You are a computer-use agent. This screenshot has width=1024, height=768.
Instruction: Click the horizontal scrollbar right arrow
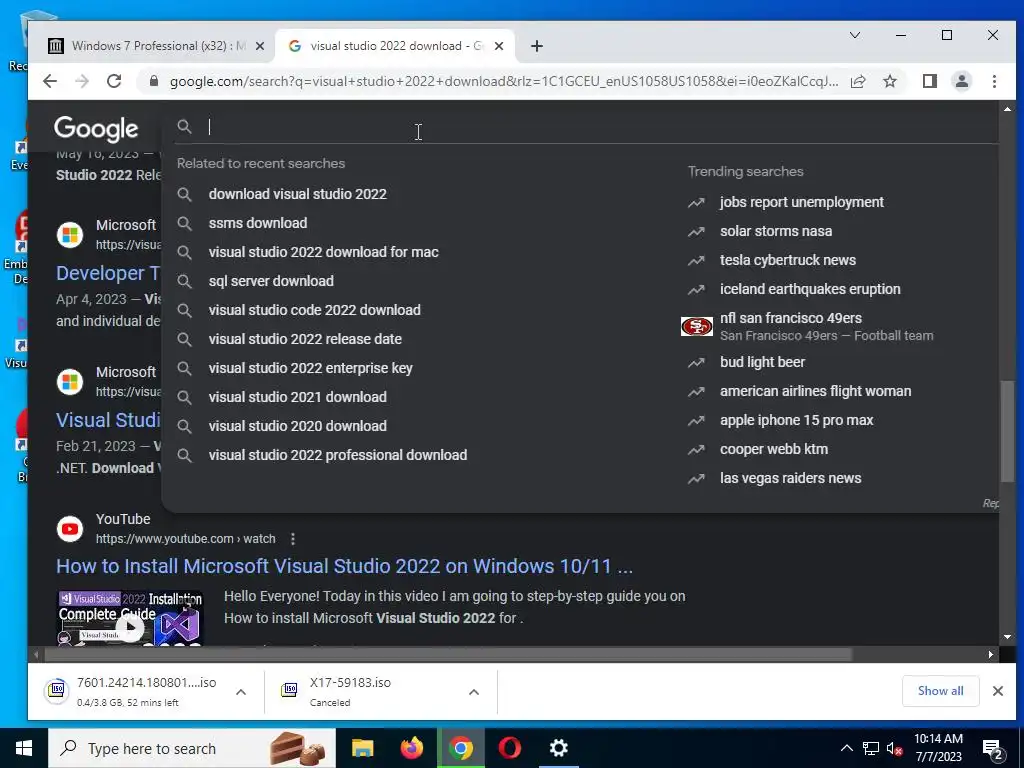coord(991,654)
